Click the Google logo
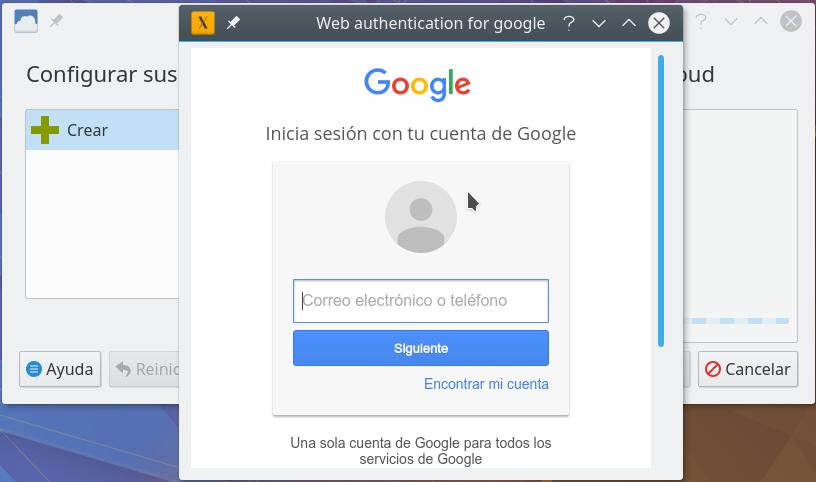 click(417, 84)
